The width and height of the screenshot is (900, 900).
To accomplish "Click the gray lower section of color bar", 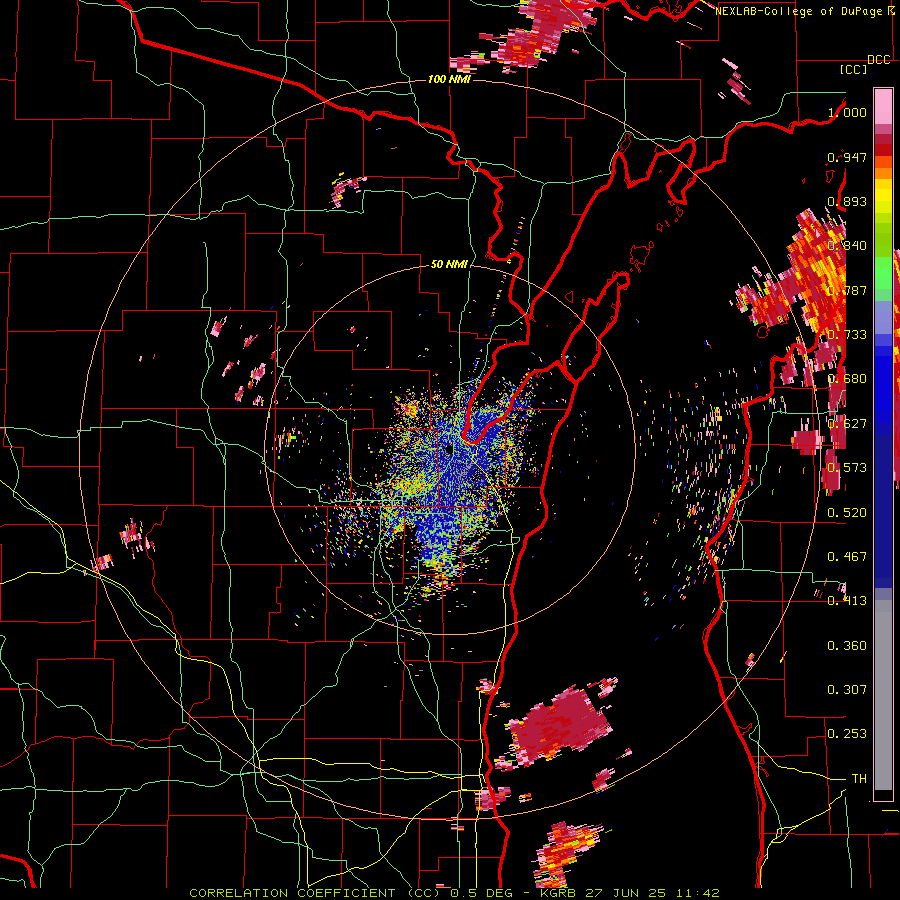I will 883,695.
